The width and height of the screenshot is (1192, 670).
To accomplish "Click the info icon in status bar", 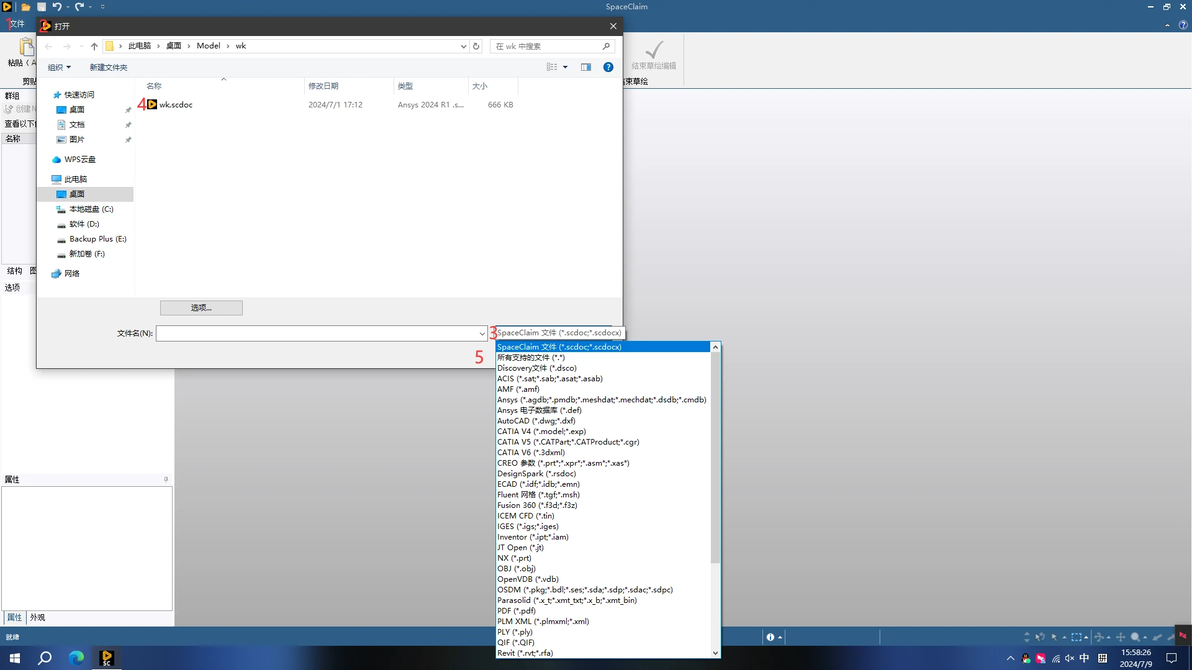I will click(x=770, y=637).
